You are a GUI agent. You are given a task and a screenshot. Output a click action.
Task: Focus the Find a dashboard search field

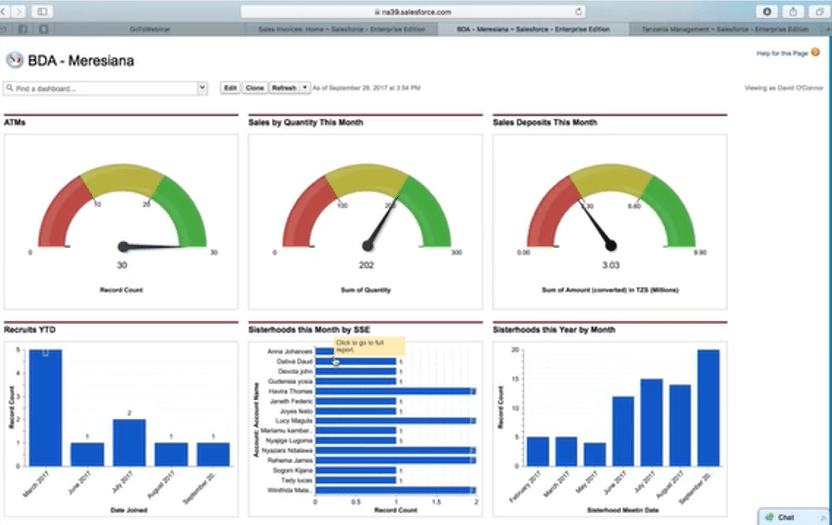pos(101,88)
